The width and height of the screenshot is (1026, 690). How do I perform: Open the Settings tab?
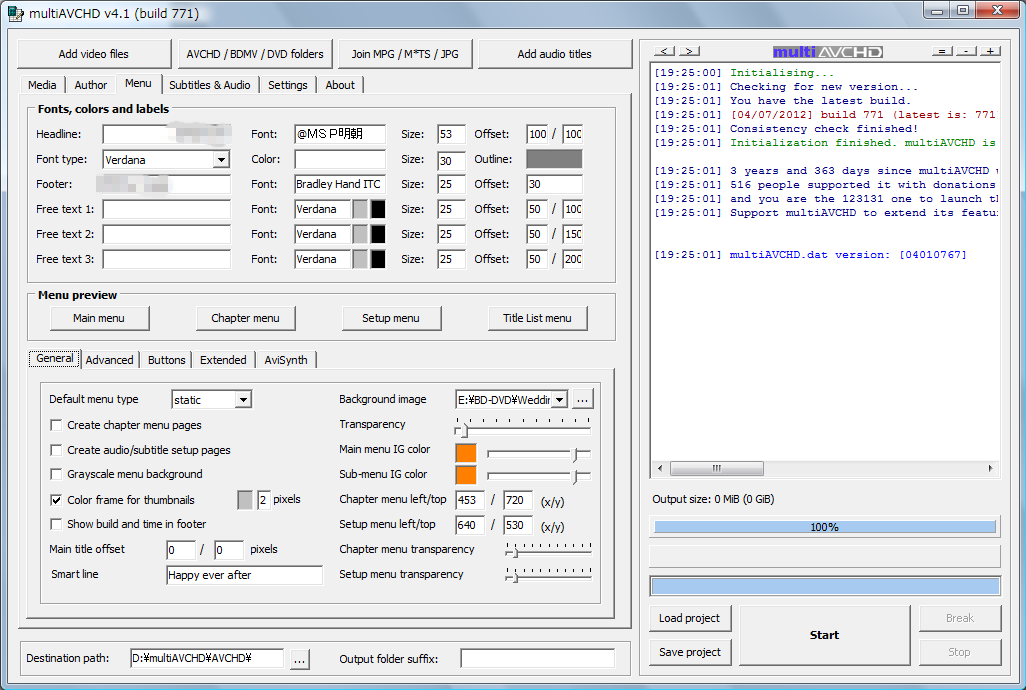pyautogui.click(x=287, y=85)
